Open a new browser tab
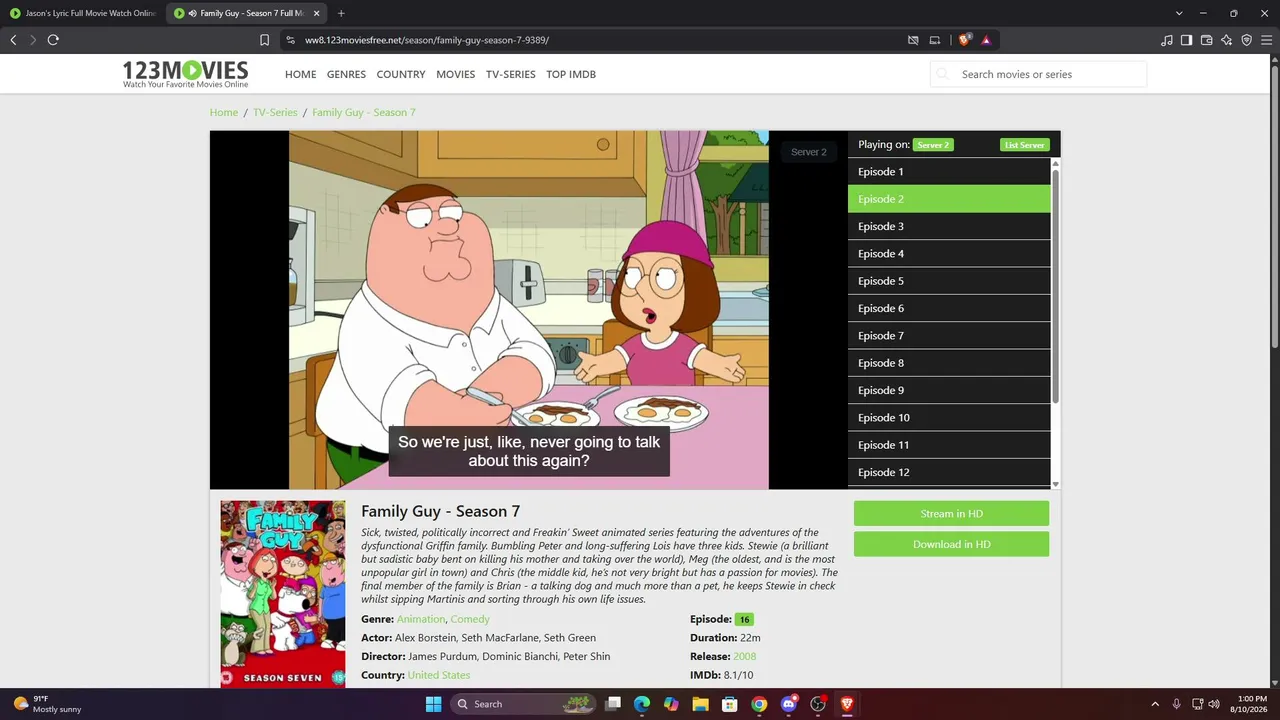1280x720 pixels. 341,13
